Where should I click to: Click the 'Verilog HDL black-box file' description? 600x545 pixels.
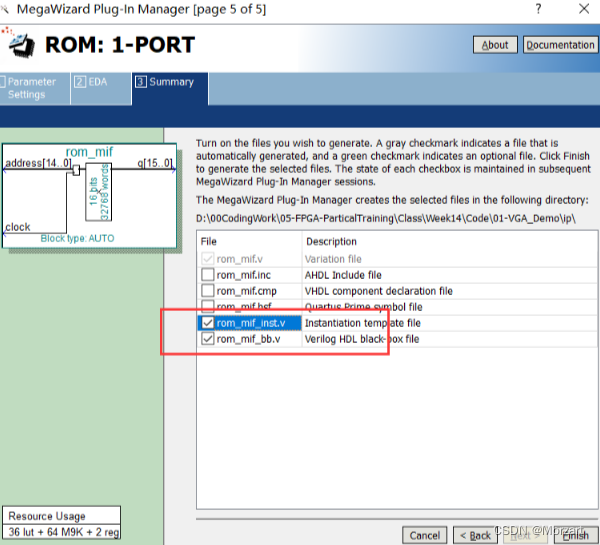point(362,339)
